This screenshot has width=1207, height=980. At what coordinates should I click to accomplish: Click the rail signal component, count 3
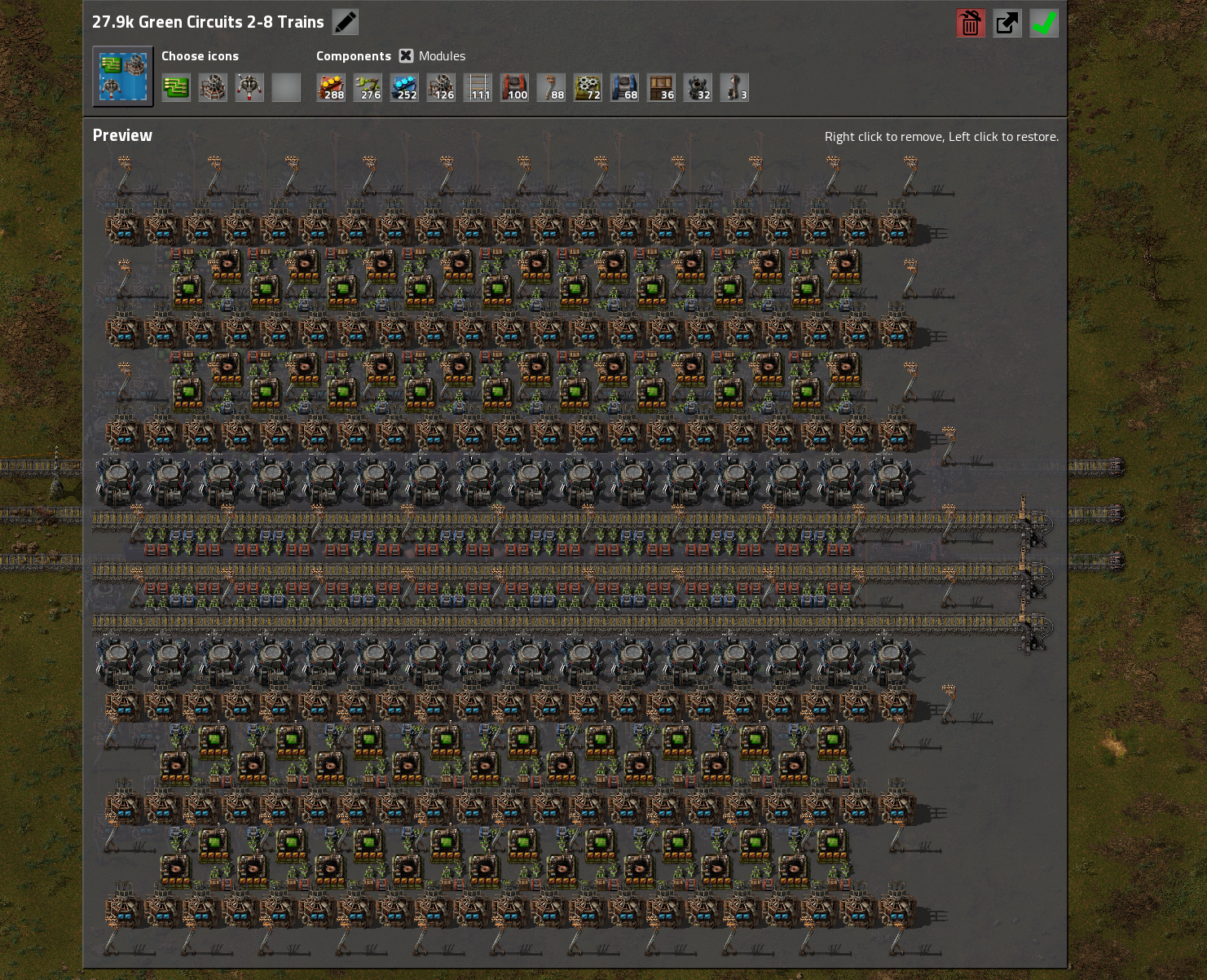click(734, 87)
